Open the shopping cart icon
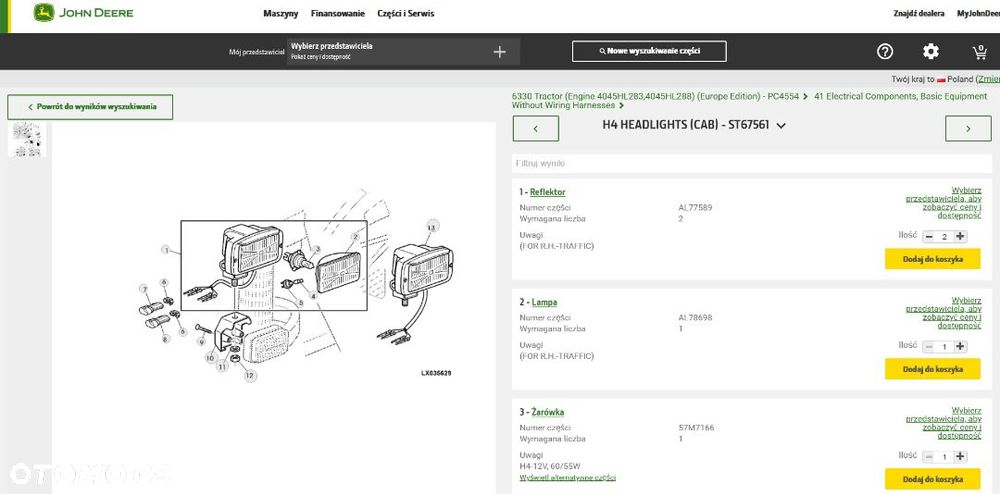Viewport: 1000px width, 494px height. [980, 52]
